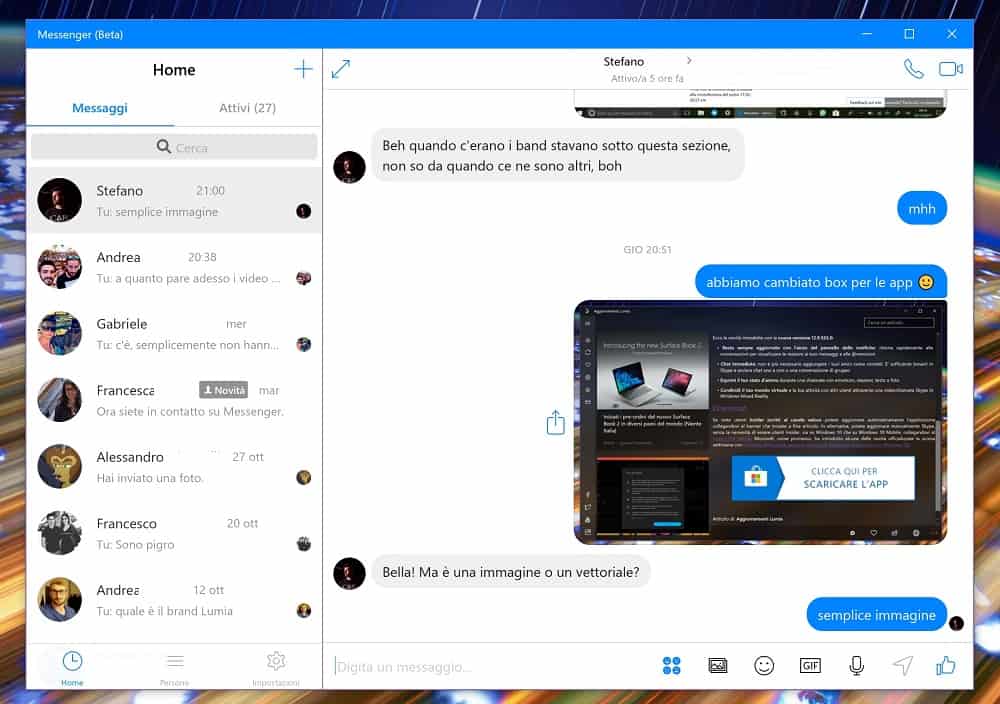Open Persone tab in bottom navigation
Screen dimensions: 1000x704
[174, 668]
